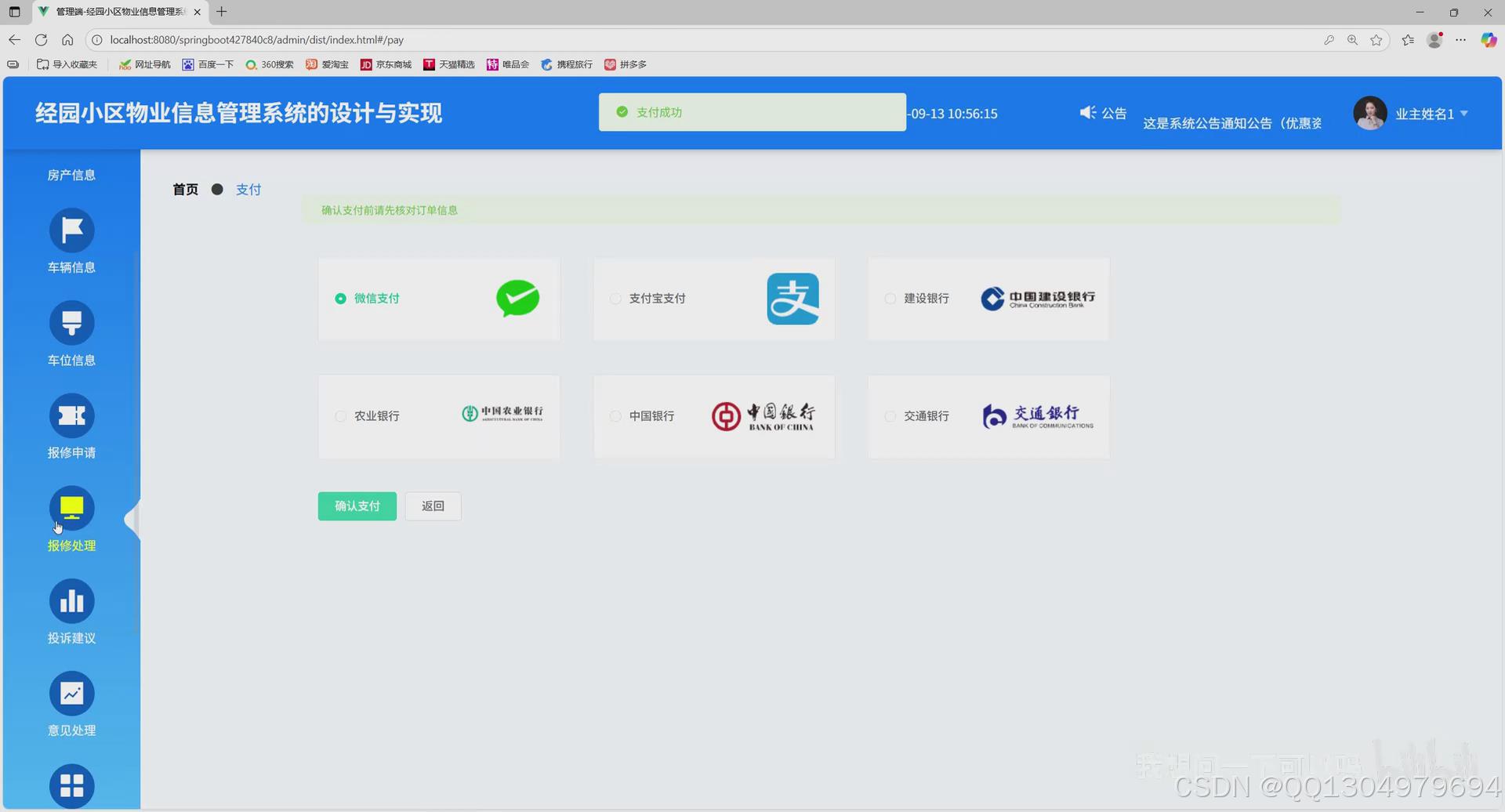The image size is (1505, 812).
Task: Go to the browser home icon
Action: click(67, 40)
